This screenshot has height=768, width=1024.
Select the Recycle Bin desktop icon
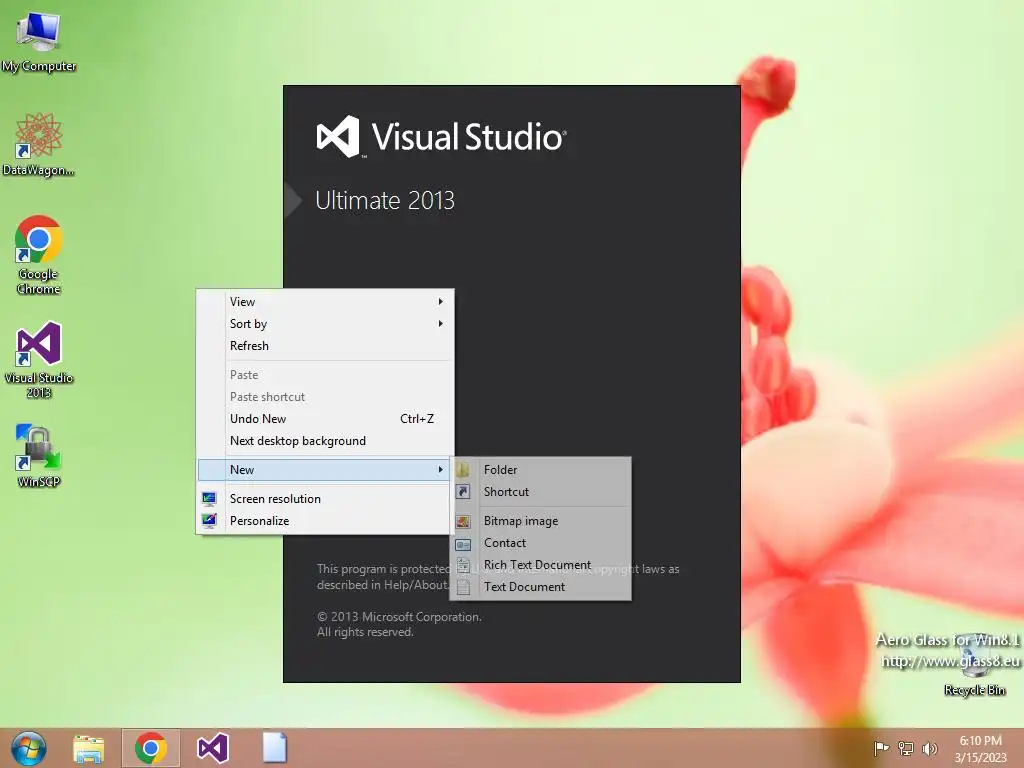point(974,665)
